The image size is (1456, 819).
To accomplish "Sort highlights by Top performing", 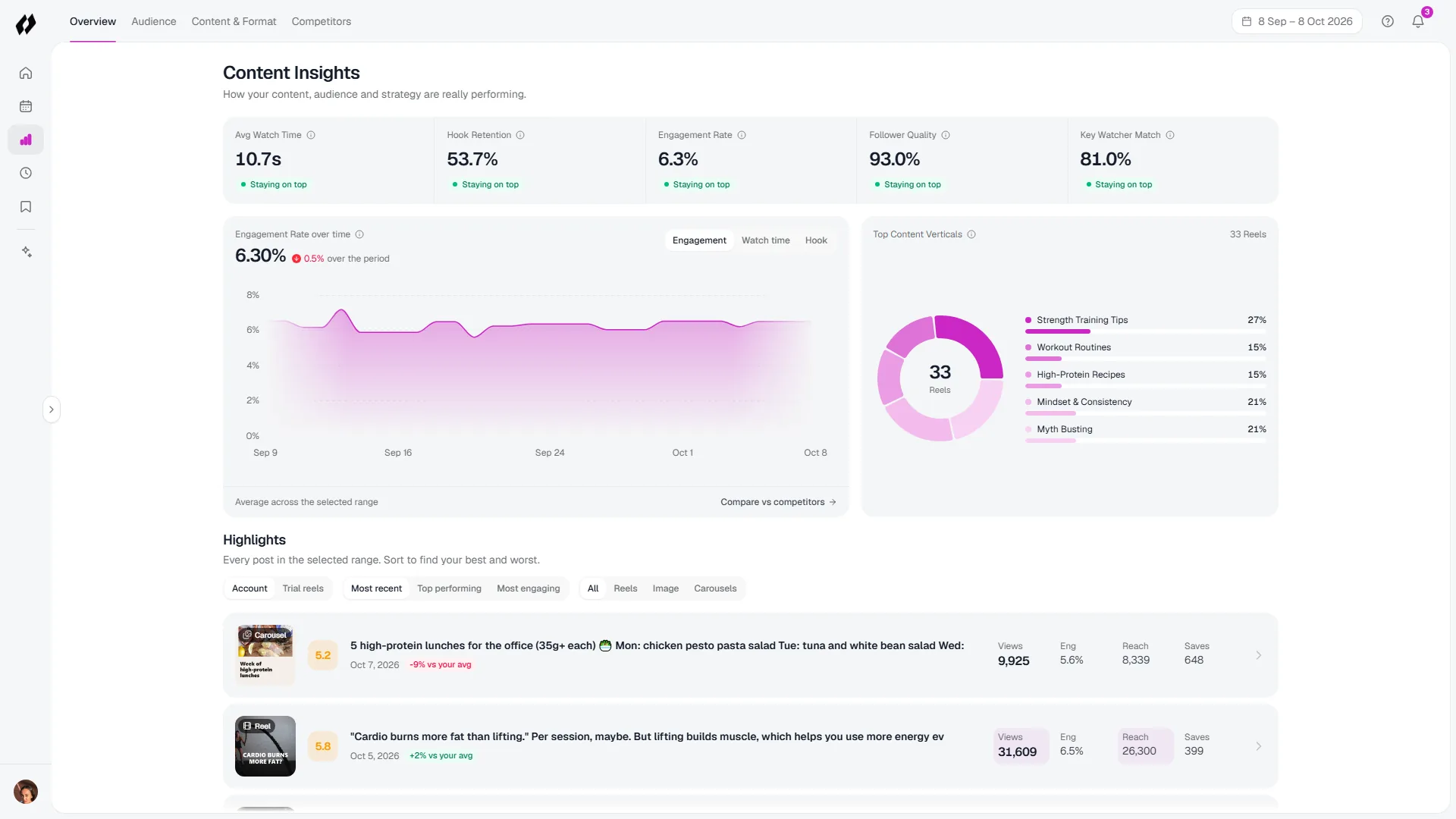I will [449, 588].
